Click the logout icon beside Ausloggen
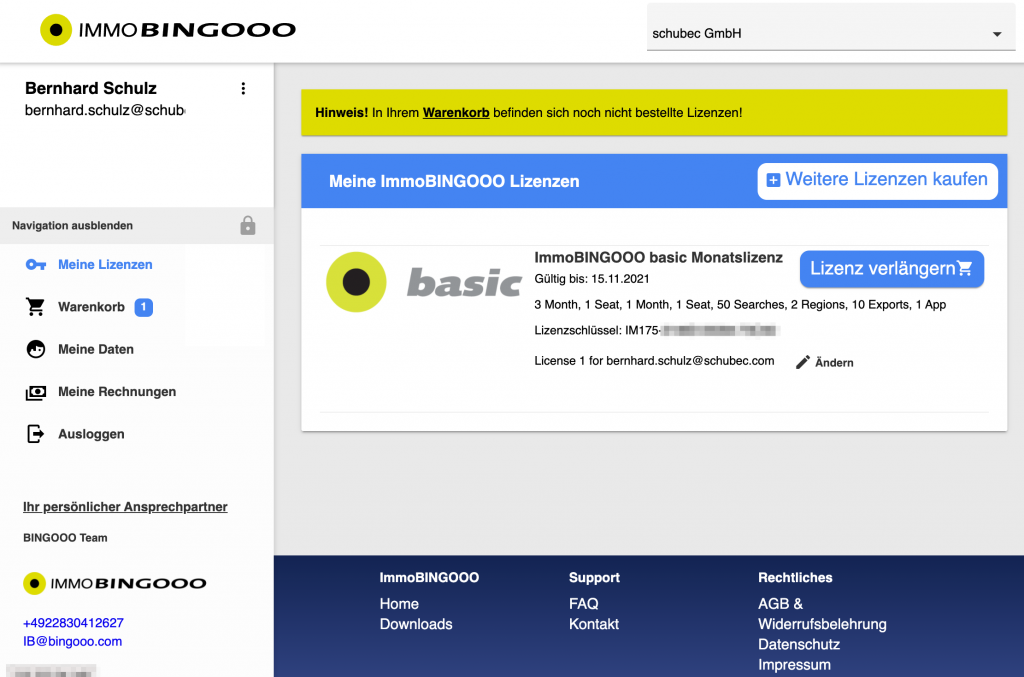The width and height of the screenshot is (1024, 677). coord(35,434)
